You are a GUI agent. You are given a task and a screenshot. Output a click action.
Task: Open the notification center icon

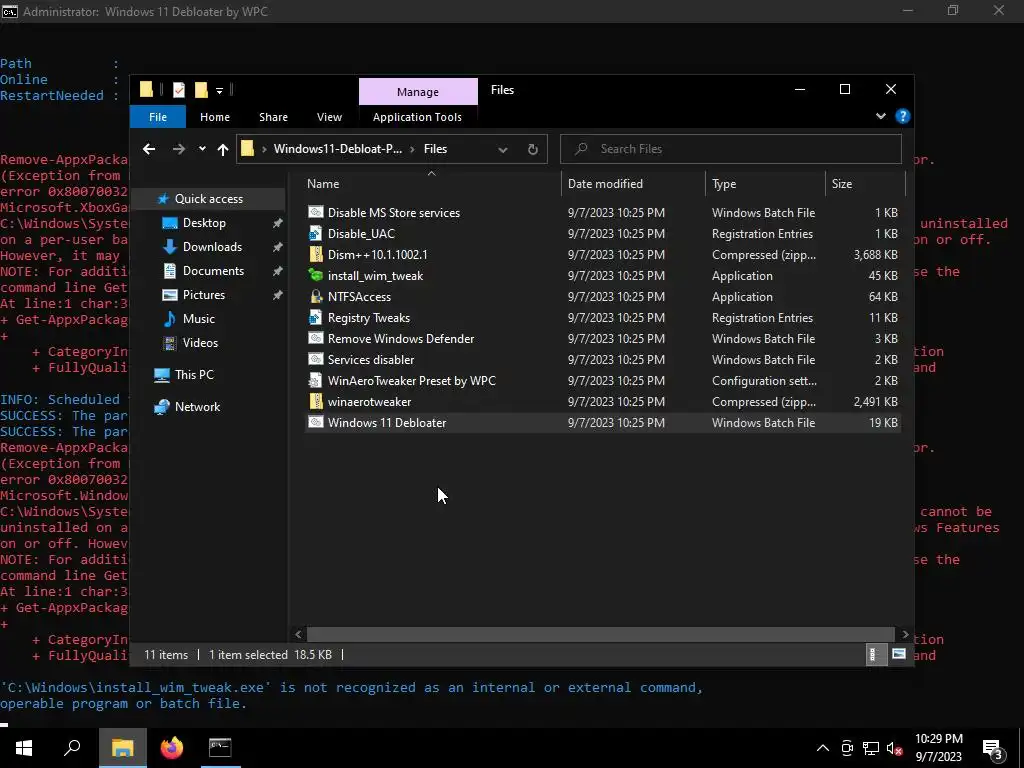(993, 748)
